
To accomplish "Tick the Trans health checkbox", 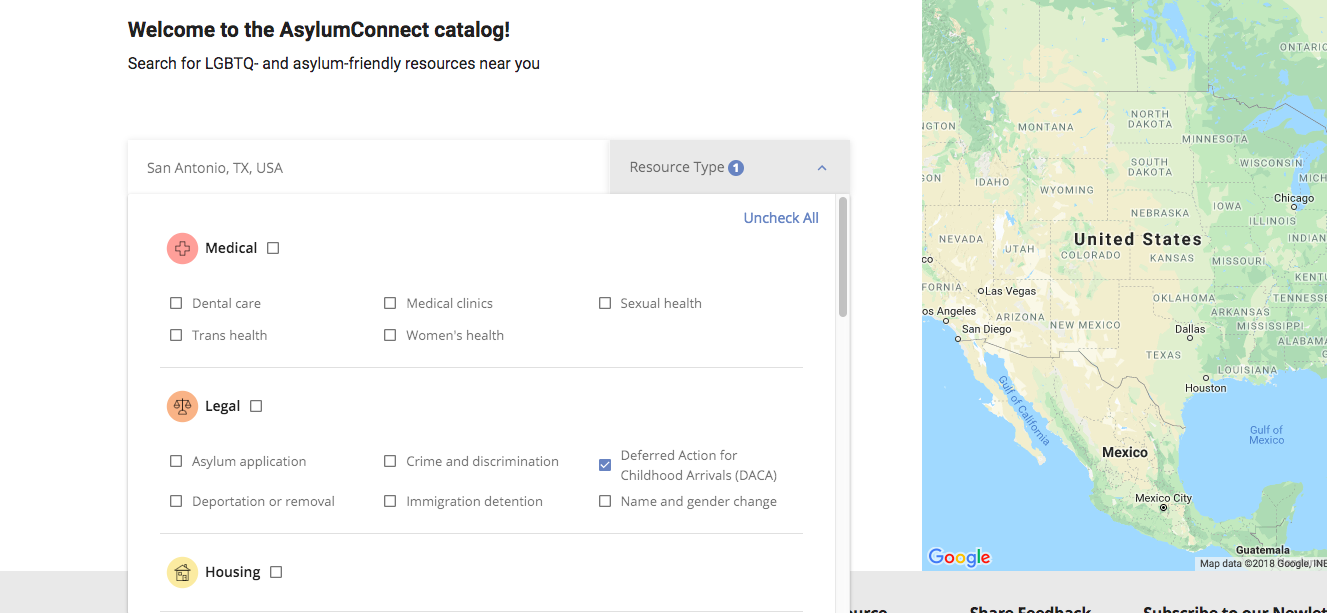I will click(176, 335).
